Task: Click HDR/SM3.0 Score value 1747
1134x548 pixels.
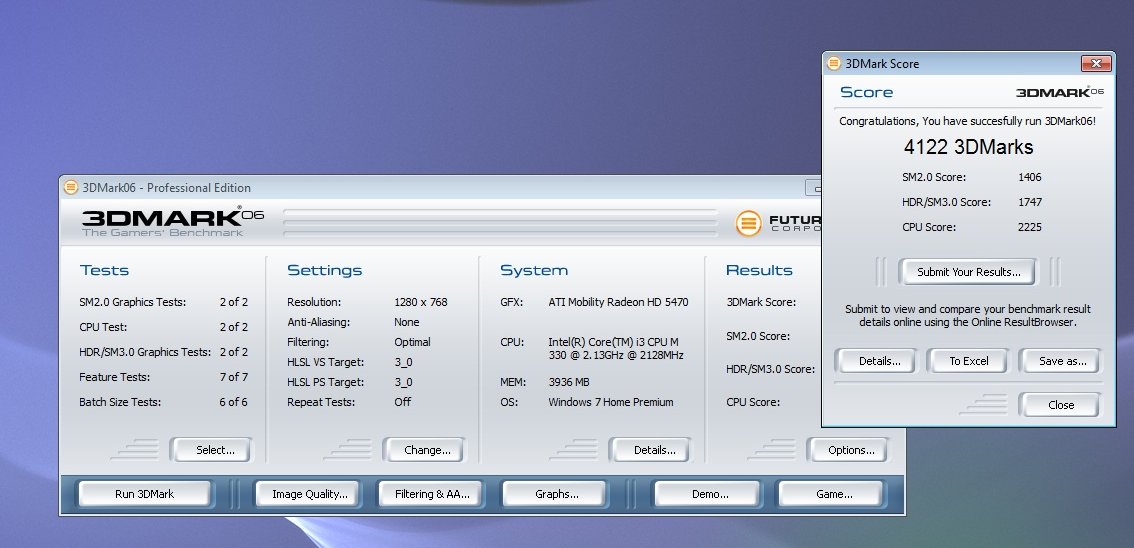Action: coord(1029,202)
